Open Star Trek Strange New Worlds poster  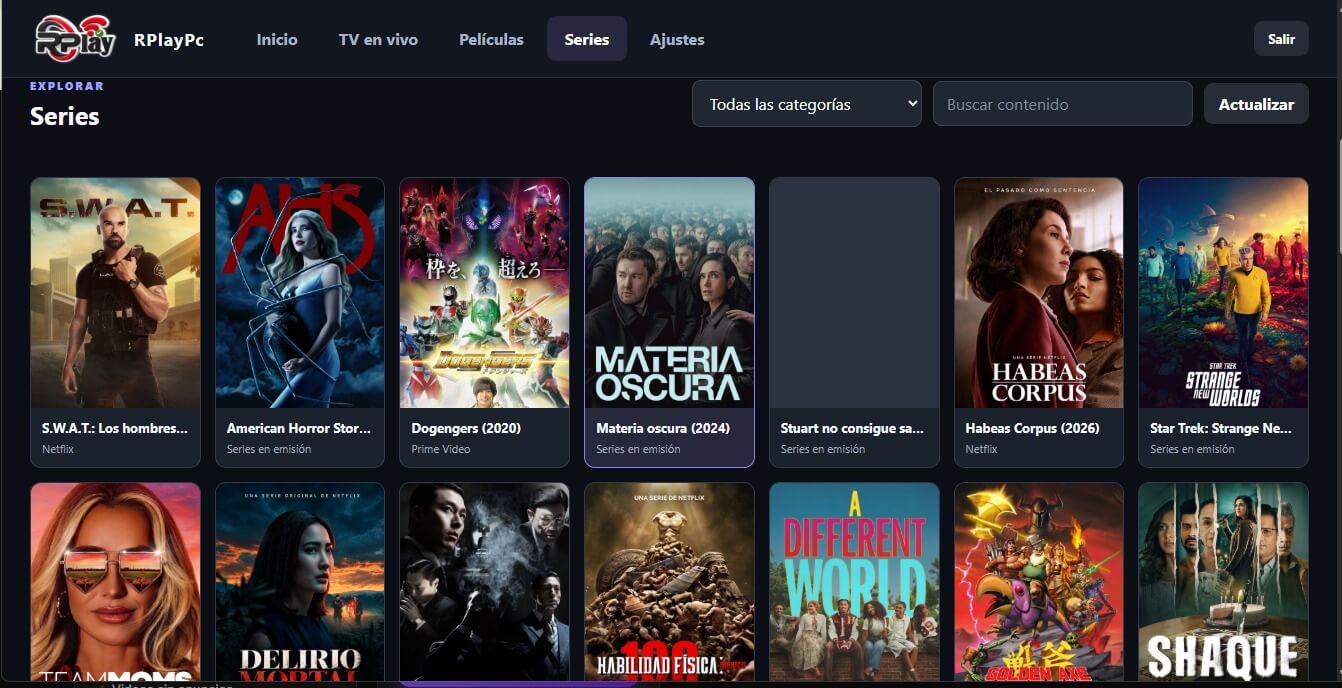[x=1223, y=293]
